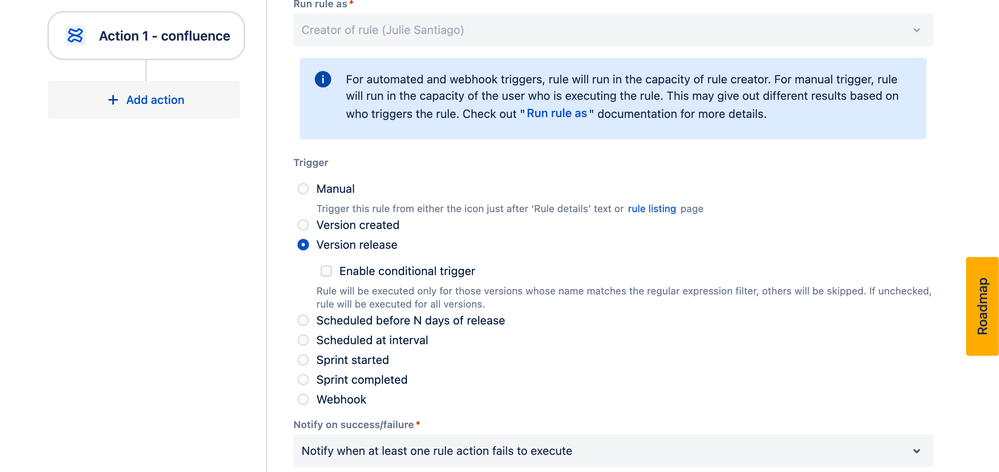999x472 pixels.
Task: Choose the Sprint completed trigger
Action: click(x=303, y=380)
